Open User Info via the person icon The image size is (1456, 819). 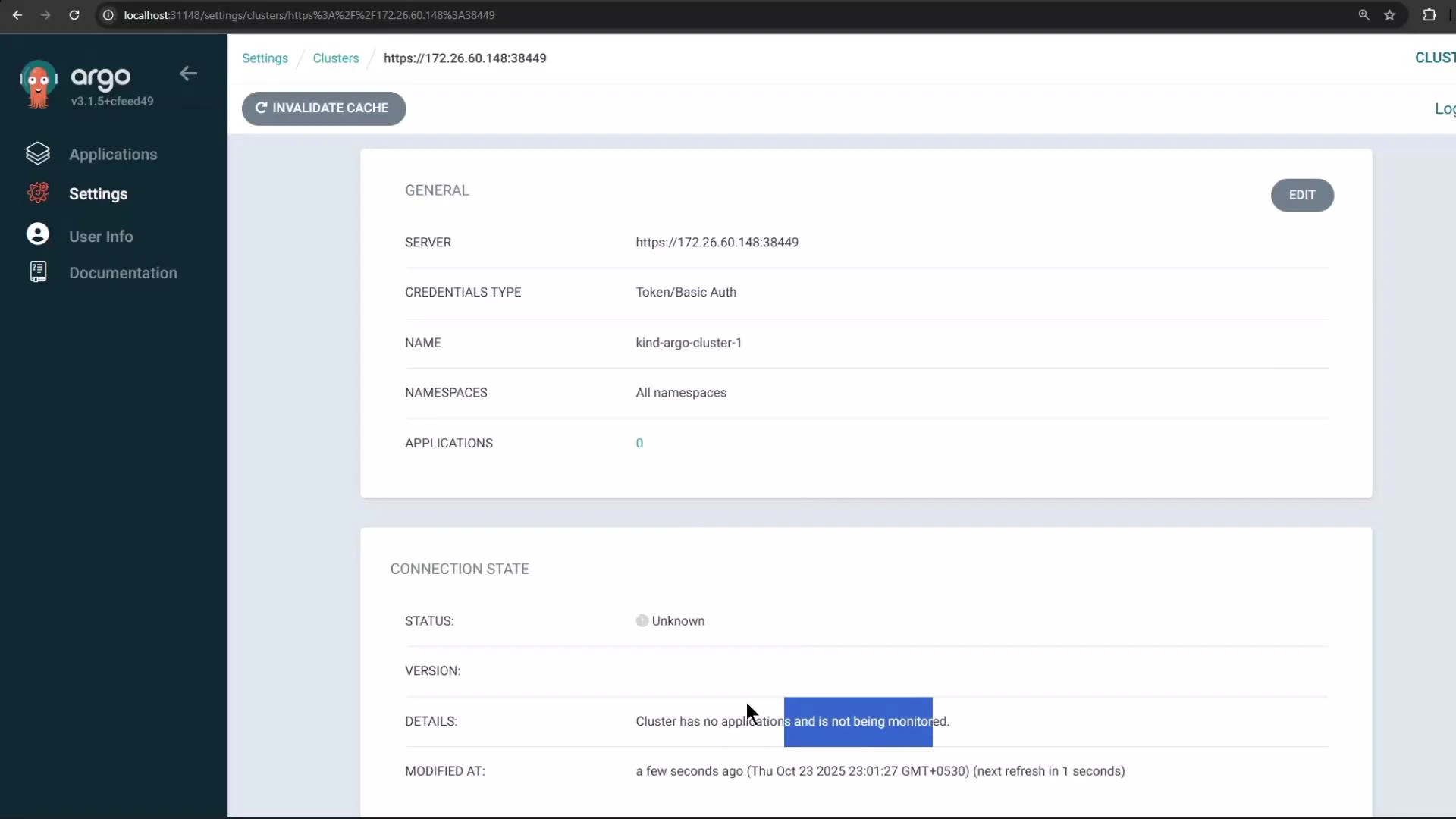click(37, 234)
